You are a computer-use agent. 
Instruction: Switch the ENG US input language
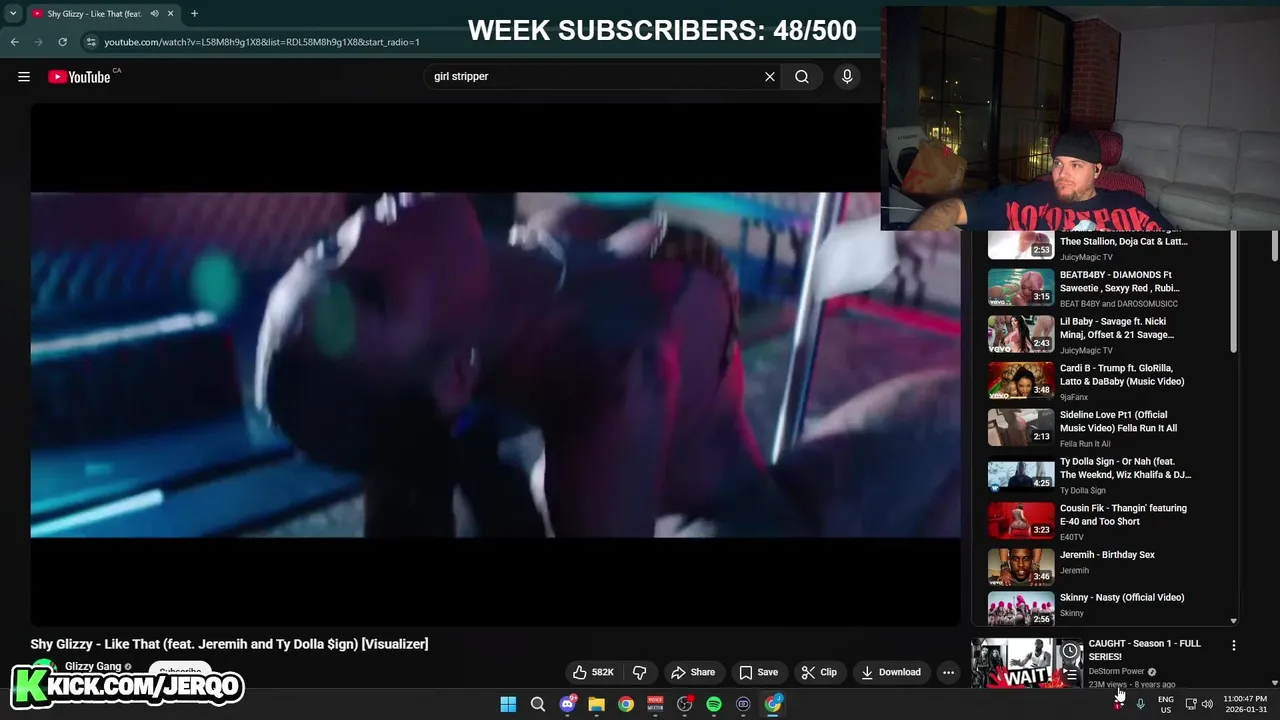pyautogui.click(x=1166, y=704)
